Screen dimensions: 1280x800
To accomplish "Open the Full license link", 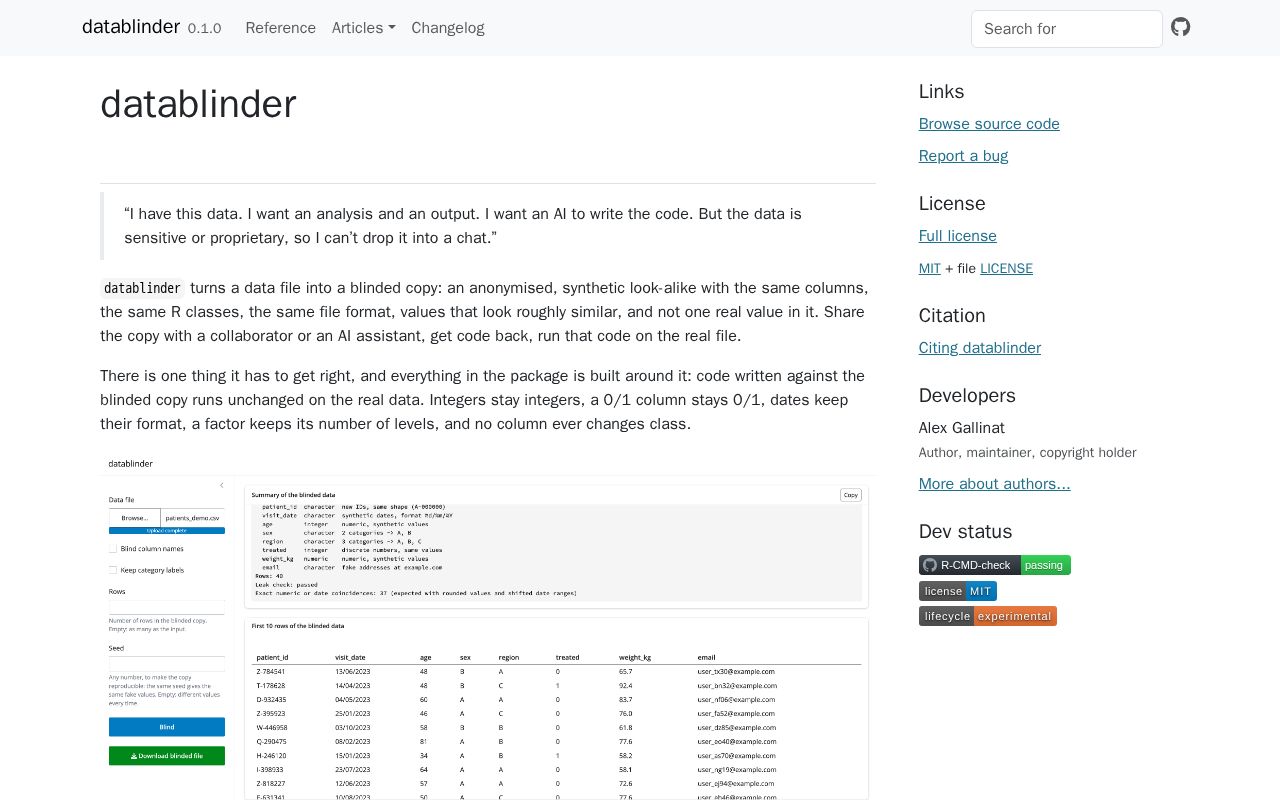I will (958, 236).
